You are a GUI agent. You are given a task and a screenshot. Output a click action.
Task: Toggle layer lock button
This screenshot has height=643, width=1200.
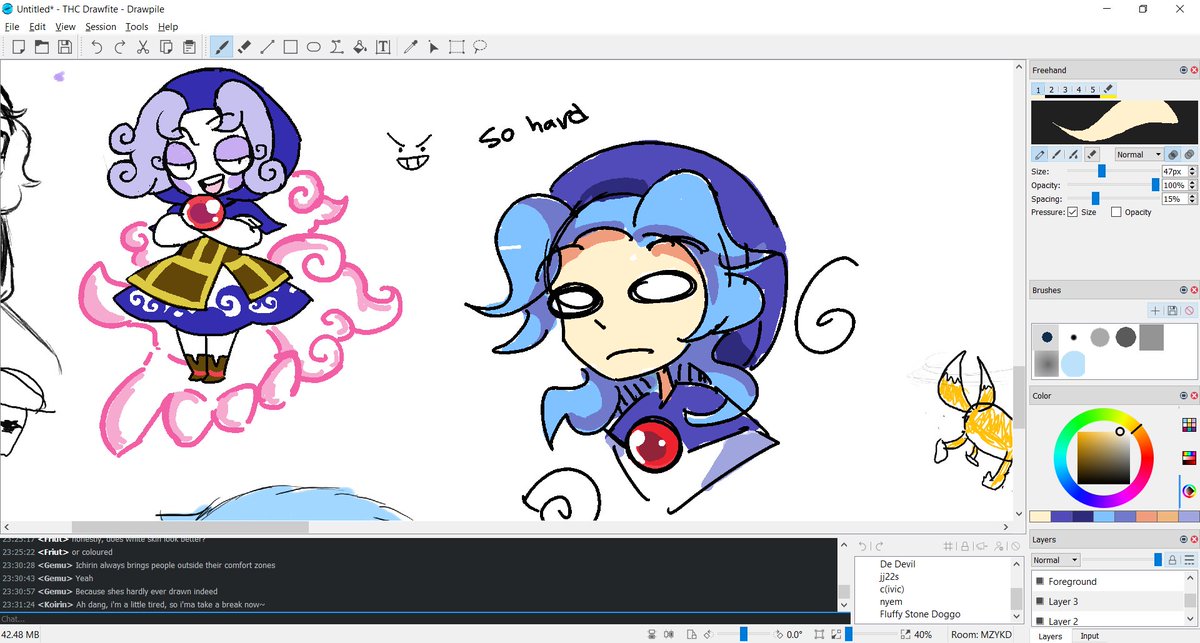pyautogui.click(x=1174, y=560)
